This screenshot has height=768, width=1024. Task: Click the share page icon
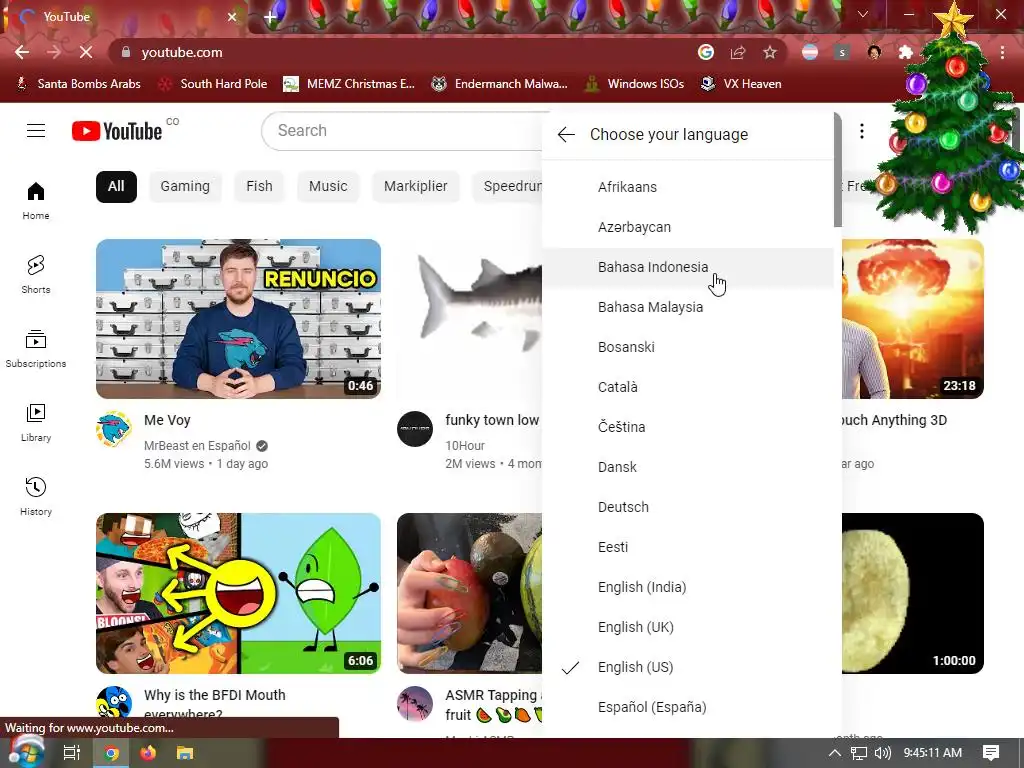click(x=738, y=52)
